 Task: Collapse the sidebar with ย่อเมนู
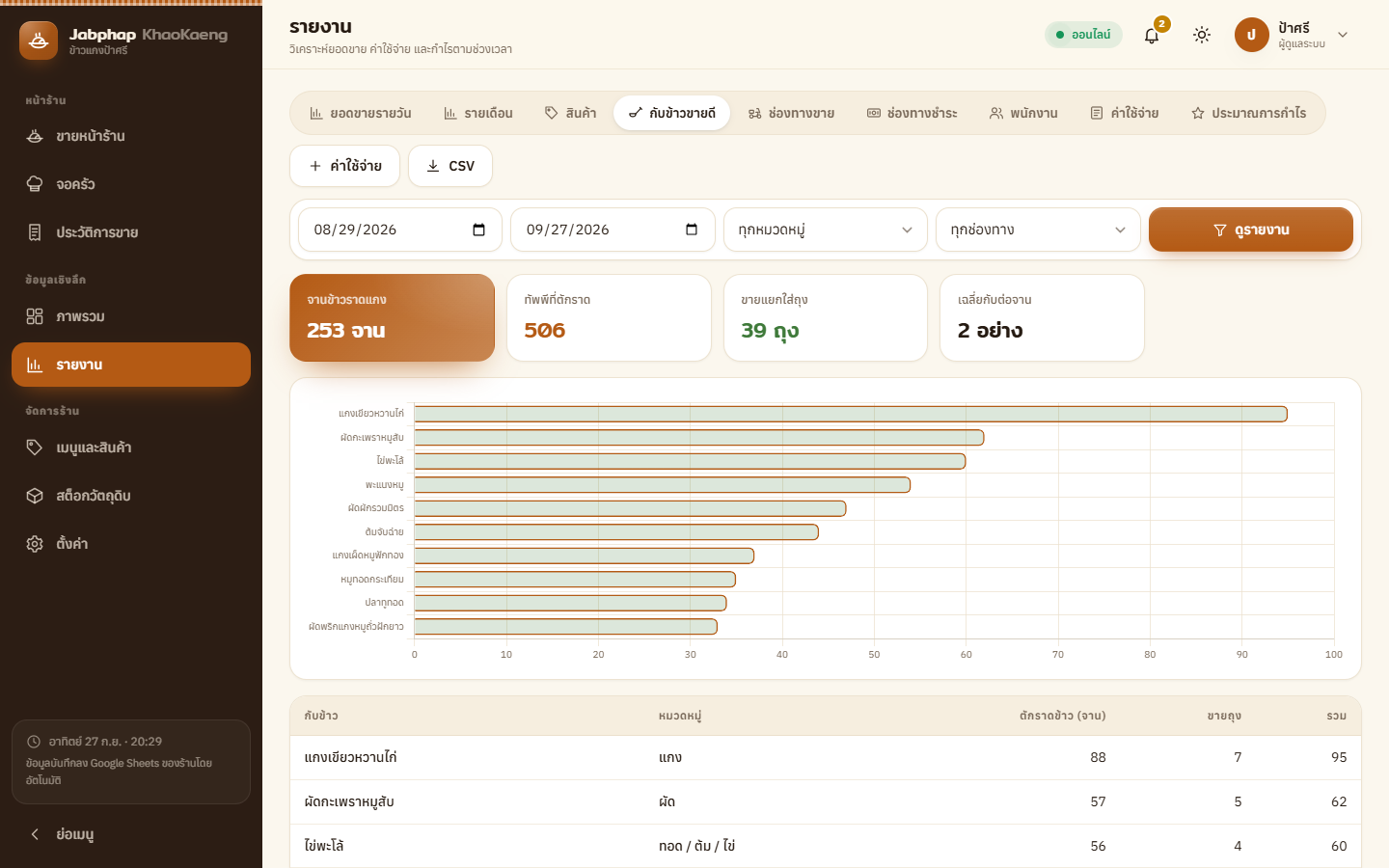tap(131, 834)
